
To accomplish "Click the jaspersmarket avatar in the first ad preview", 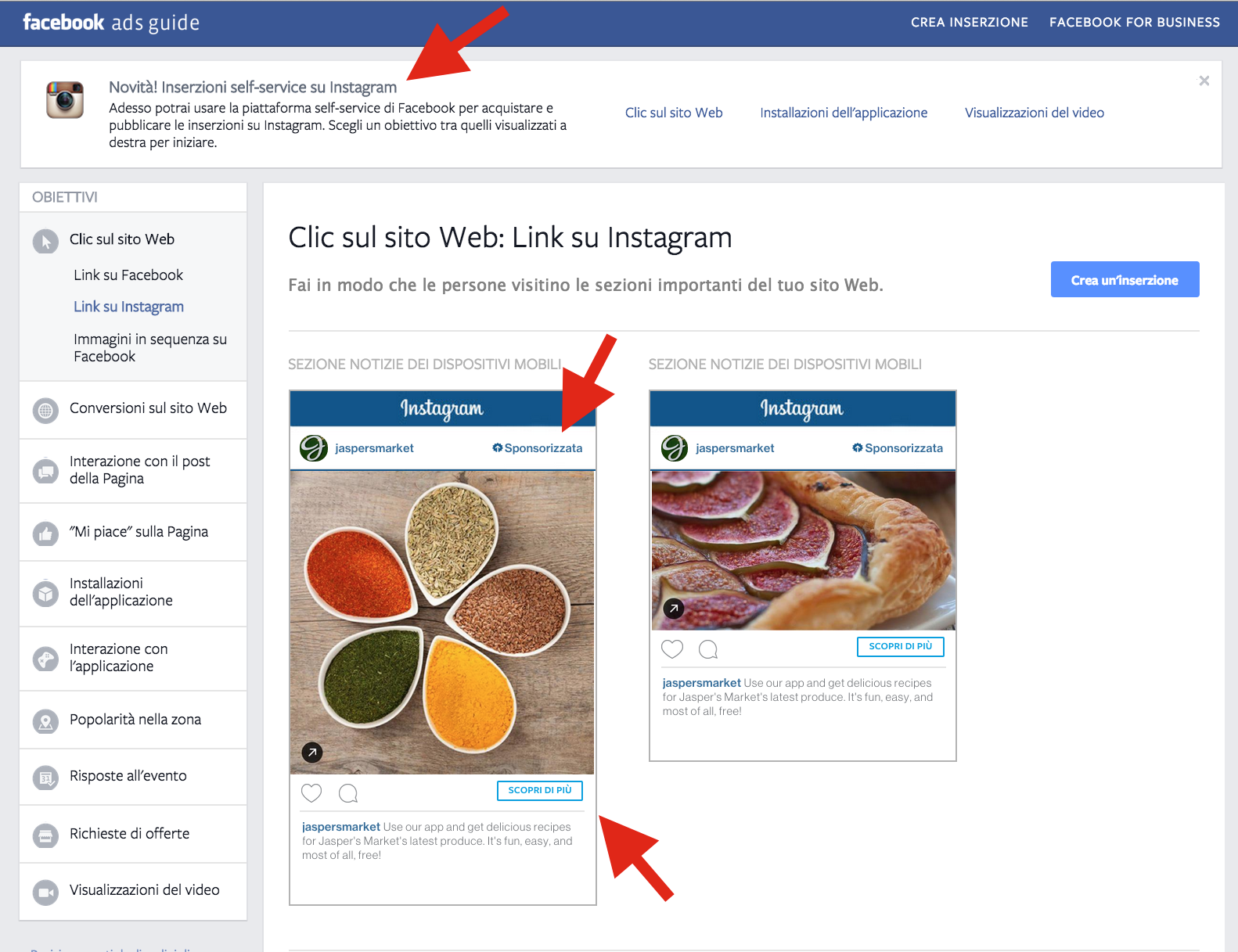I will [314, 448].
